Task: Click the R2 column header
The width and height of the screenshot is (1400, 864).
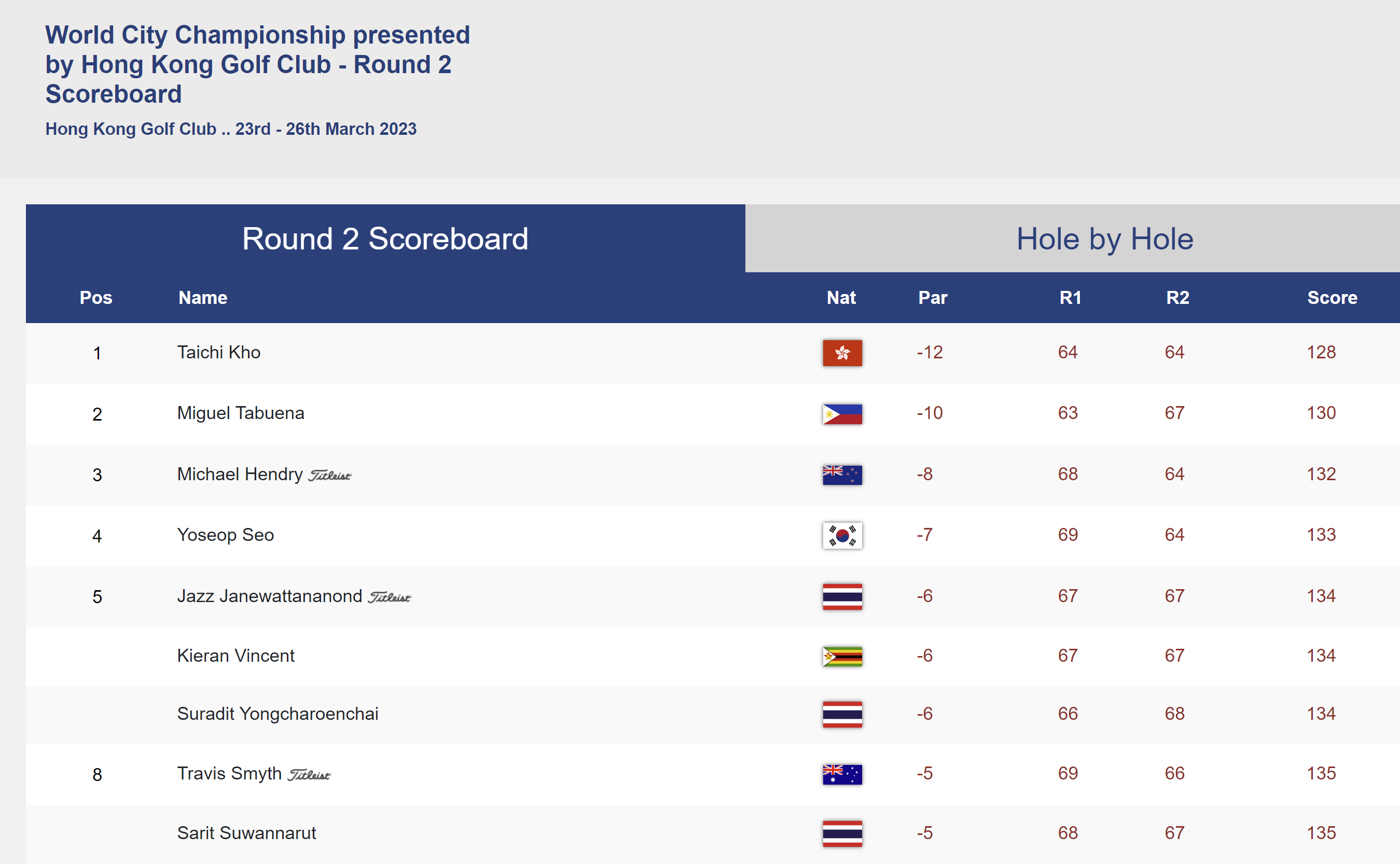Action: point(1177,298)
